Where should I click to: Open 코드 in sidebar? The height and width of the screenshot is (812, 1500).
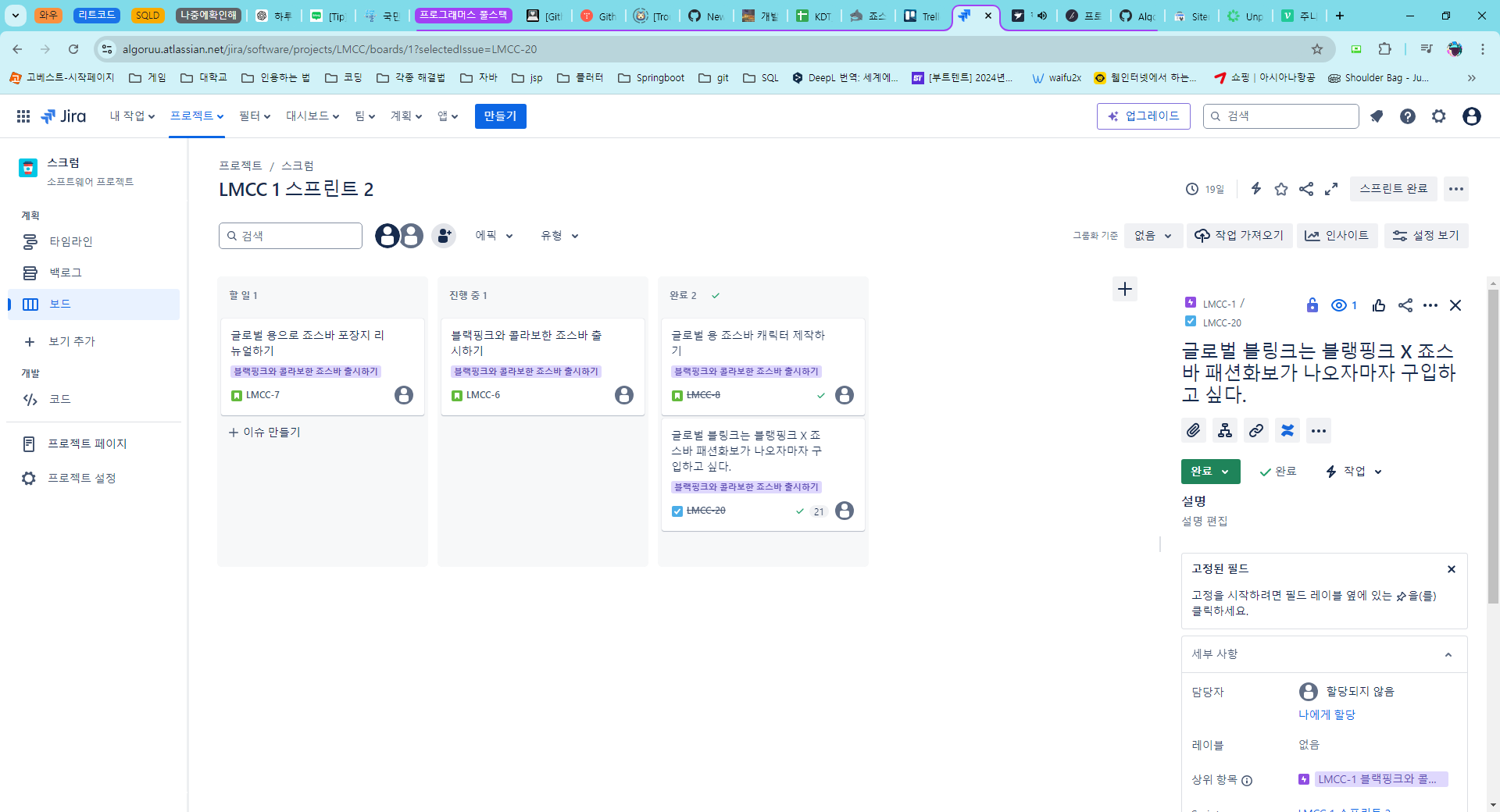[x=94, y=400]
